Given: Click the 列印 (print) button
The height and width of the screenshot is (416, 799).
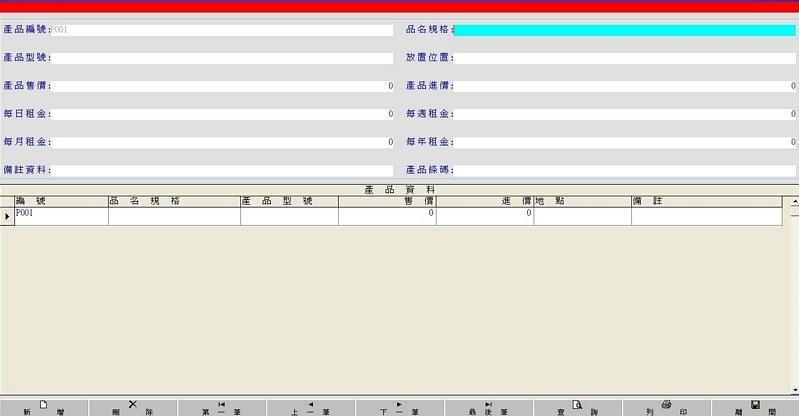Looking at the screenshot, I should [666, 408].
